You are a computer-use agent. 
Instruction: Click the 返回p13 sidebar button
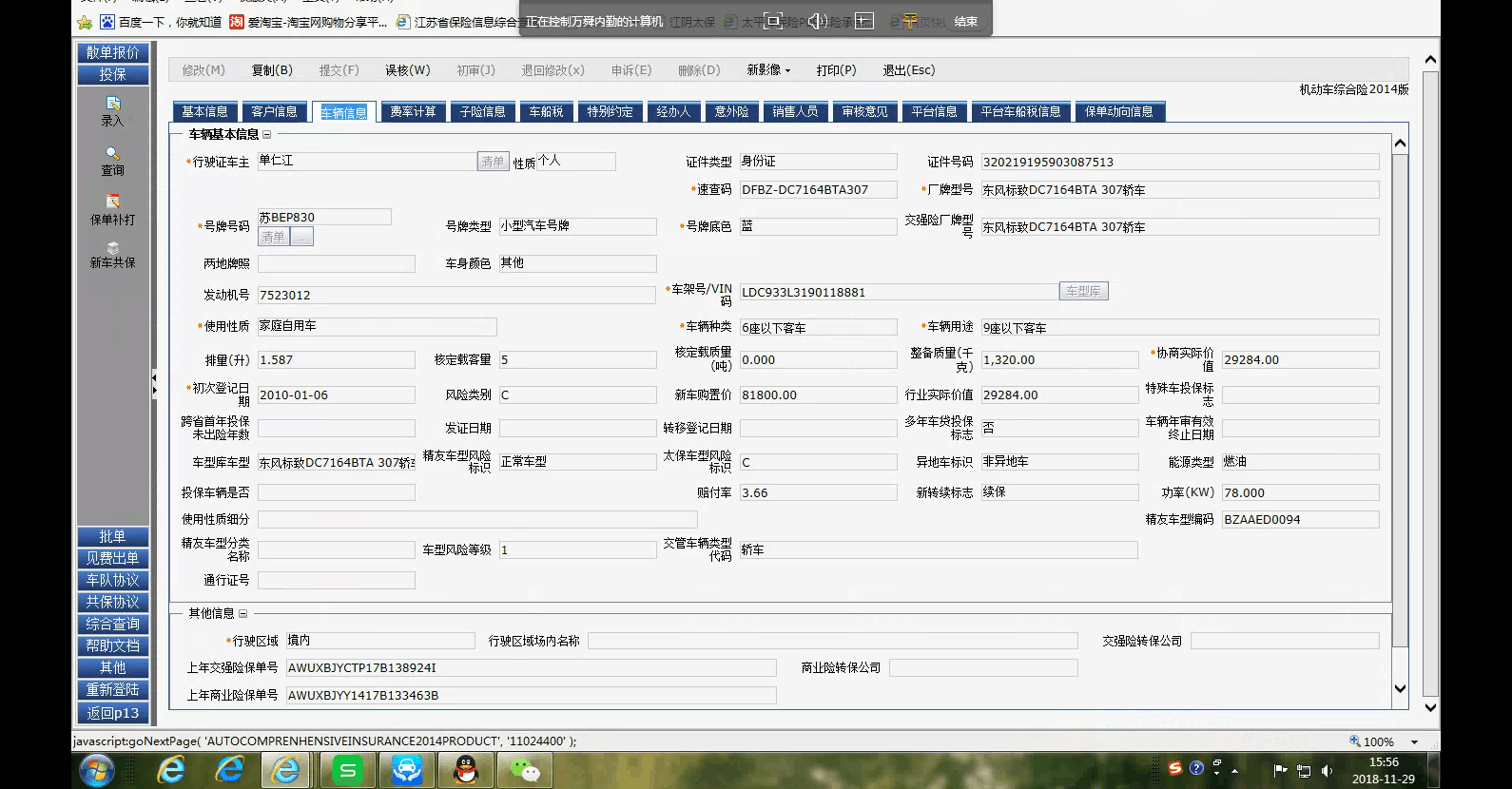click(x=113, y=713)
